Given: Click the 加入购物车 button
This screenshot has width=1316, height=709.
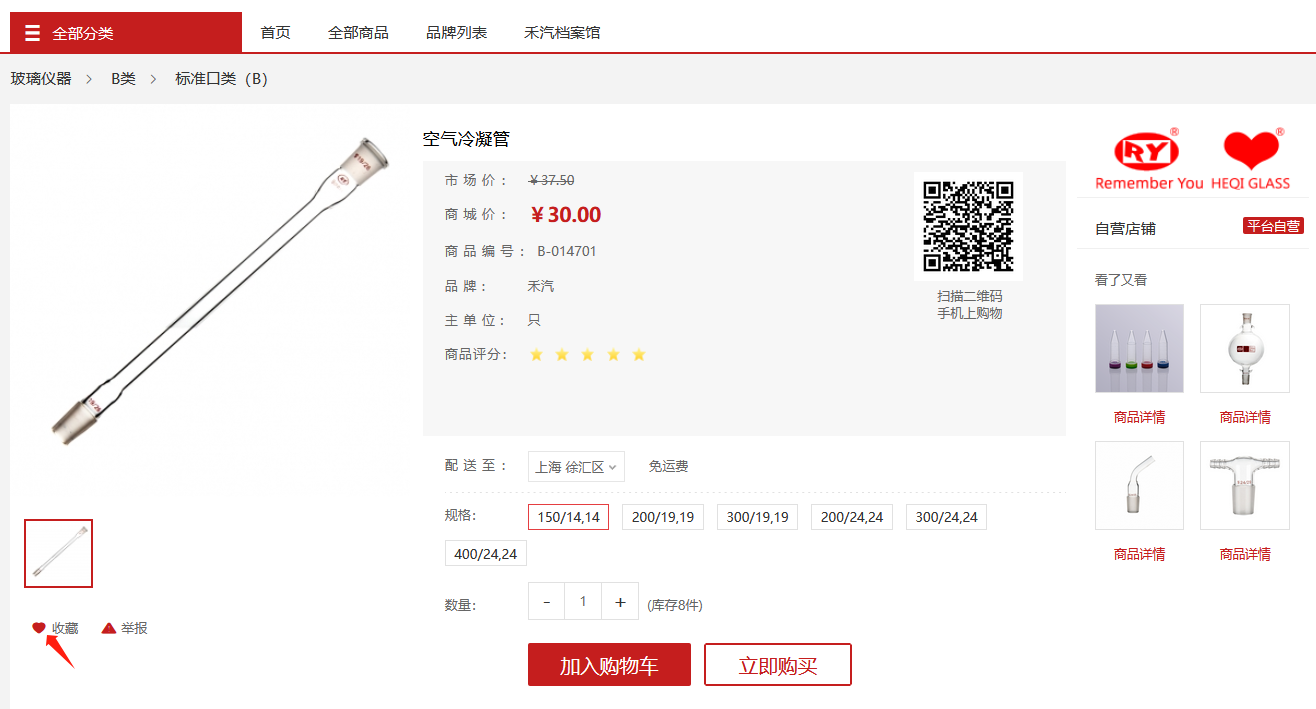Looking at the screenshot, I should tap(609, 665).
